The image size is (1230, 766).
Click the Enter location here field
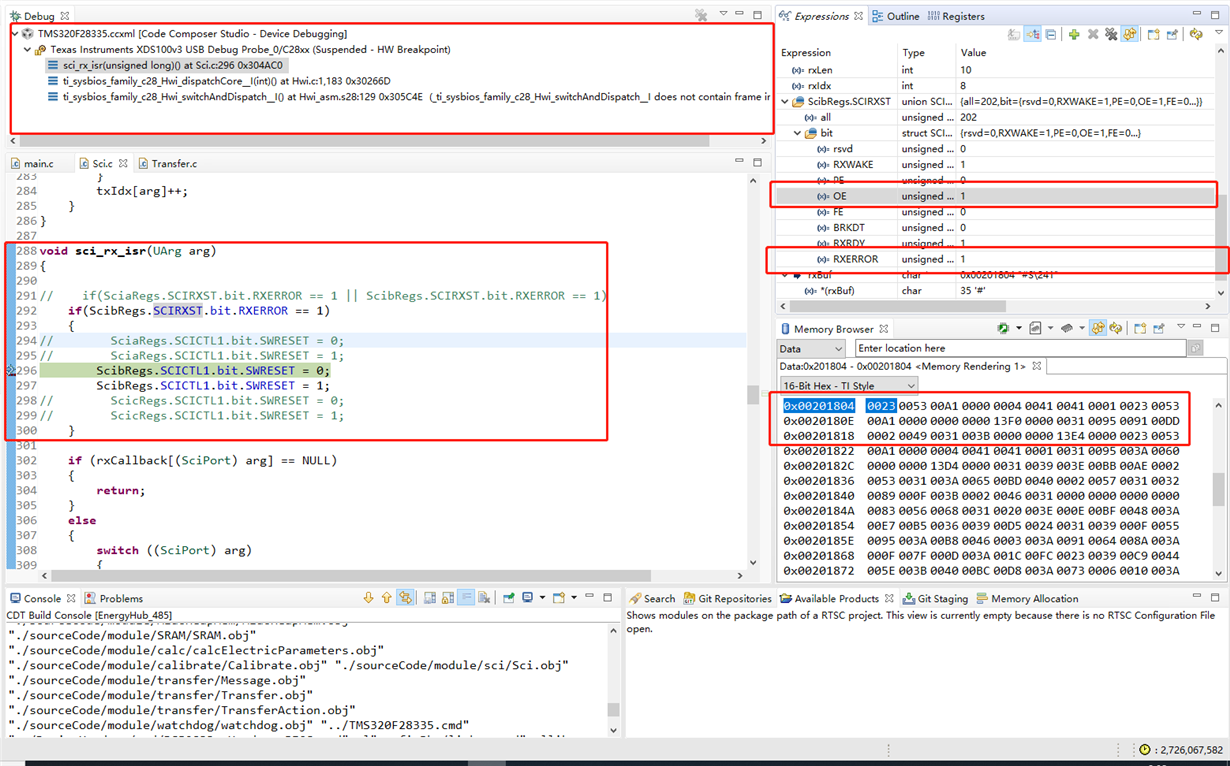click(1018, 348)
